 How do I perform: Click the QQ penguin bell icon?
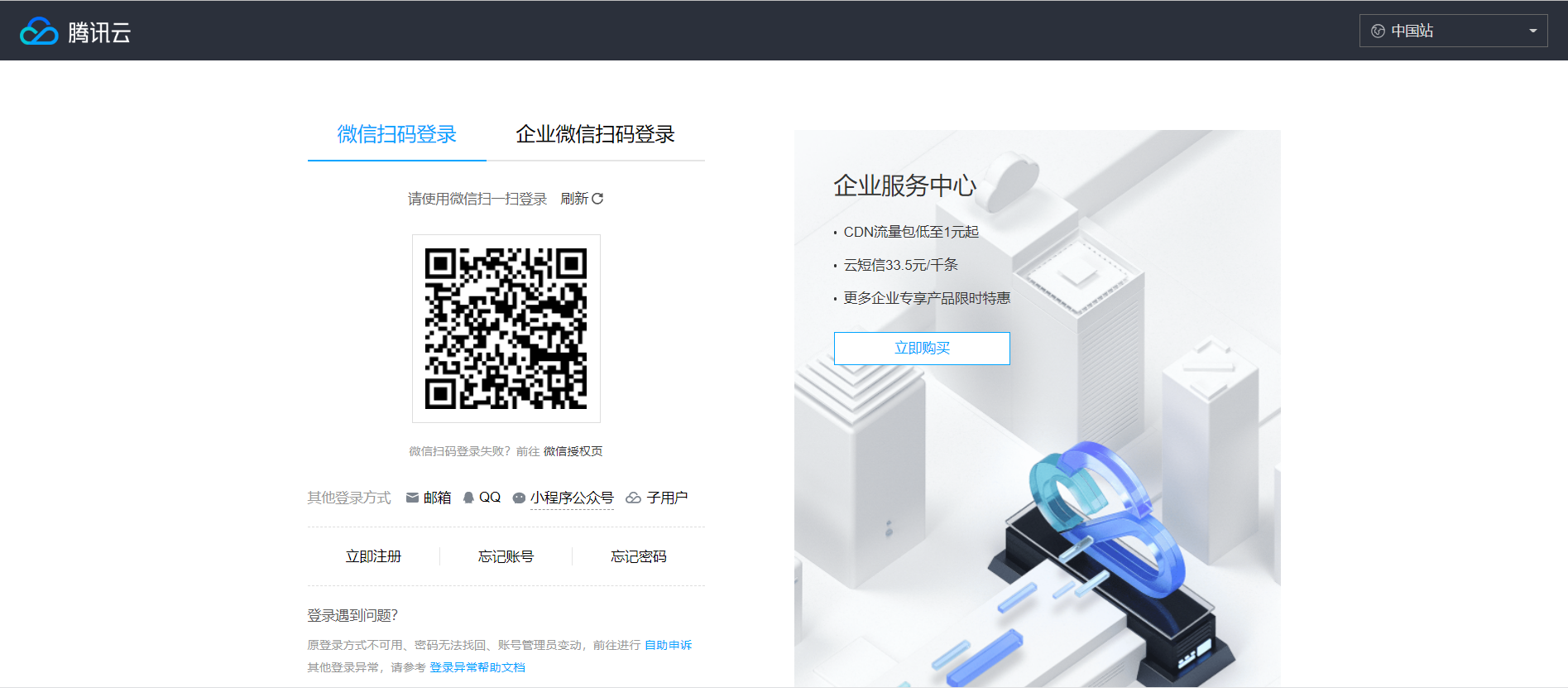pos(468,498)
